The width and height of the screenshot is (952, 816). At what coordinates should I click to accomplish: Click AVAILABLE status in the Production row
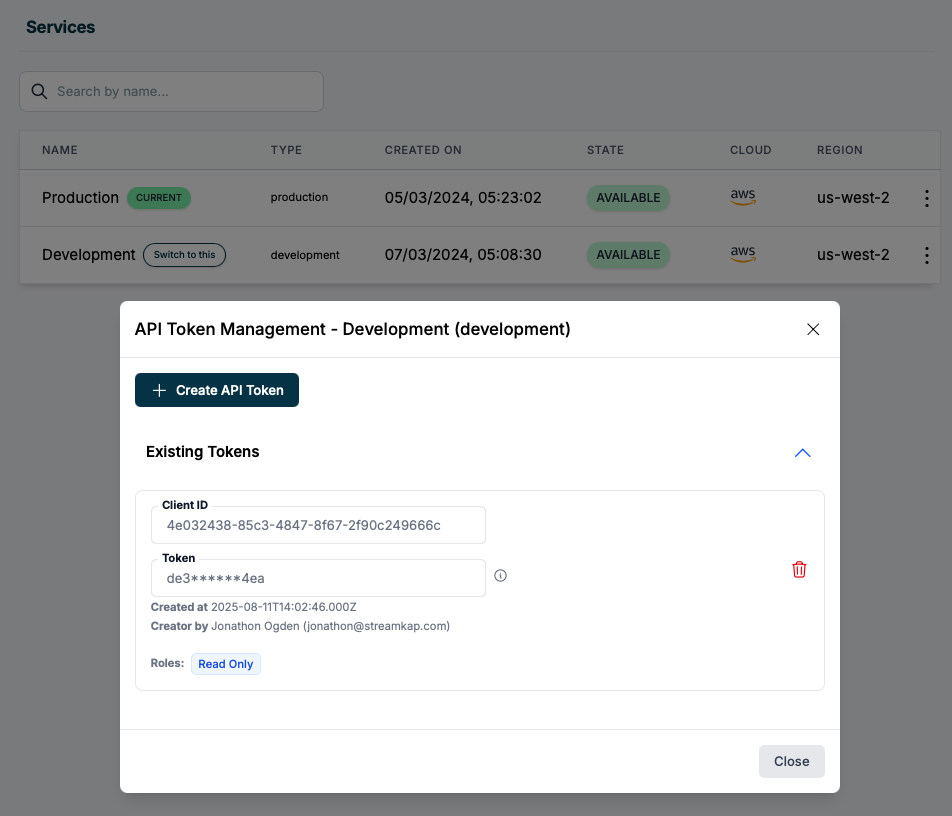click(x=628, y=198)
